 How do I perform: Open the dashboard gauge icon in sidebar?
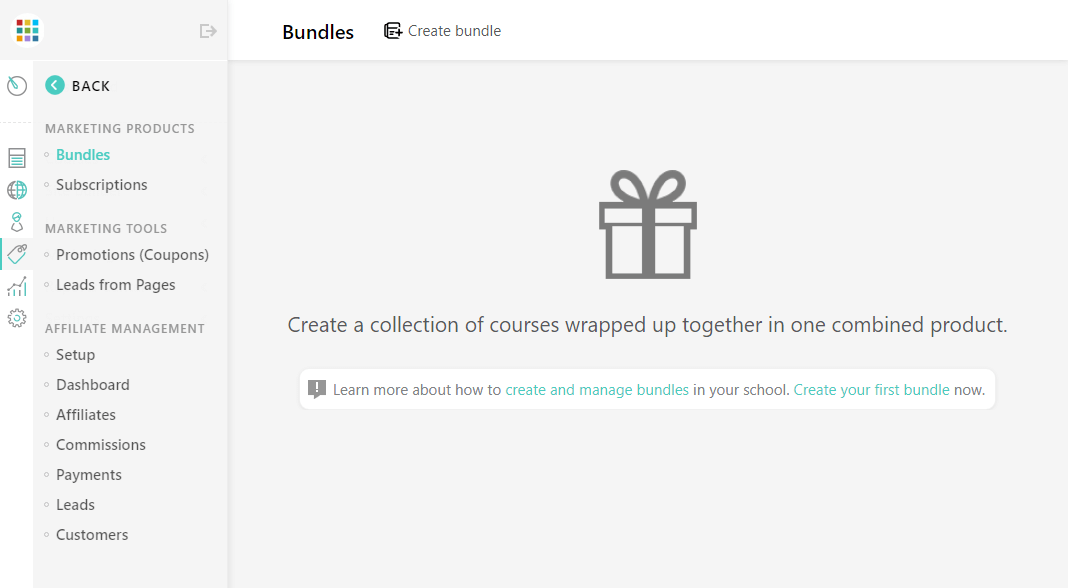pos(17,86)
